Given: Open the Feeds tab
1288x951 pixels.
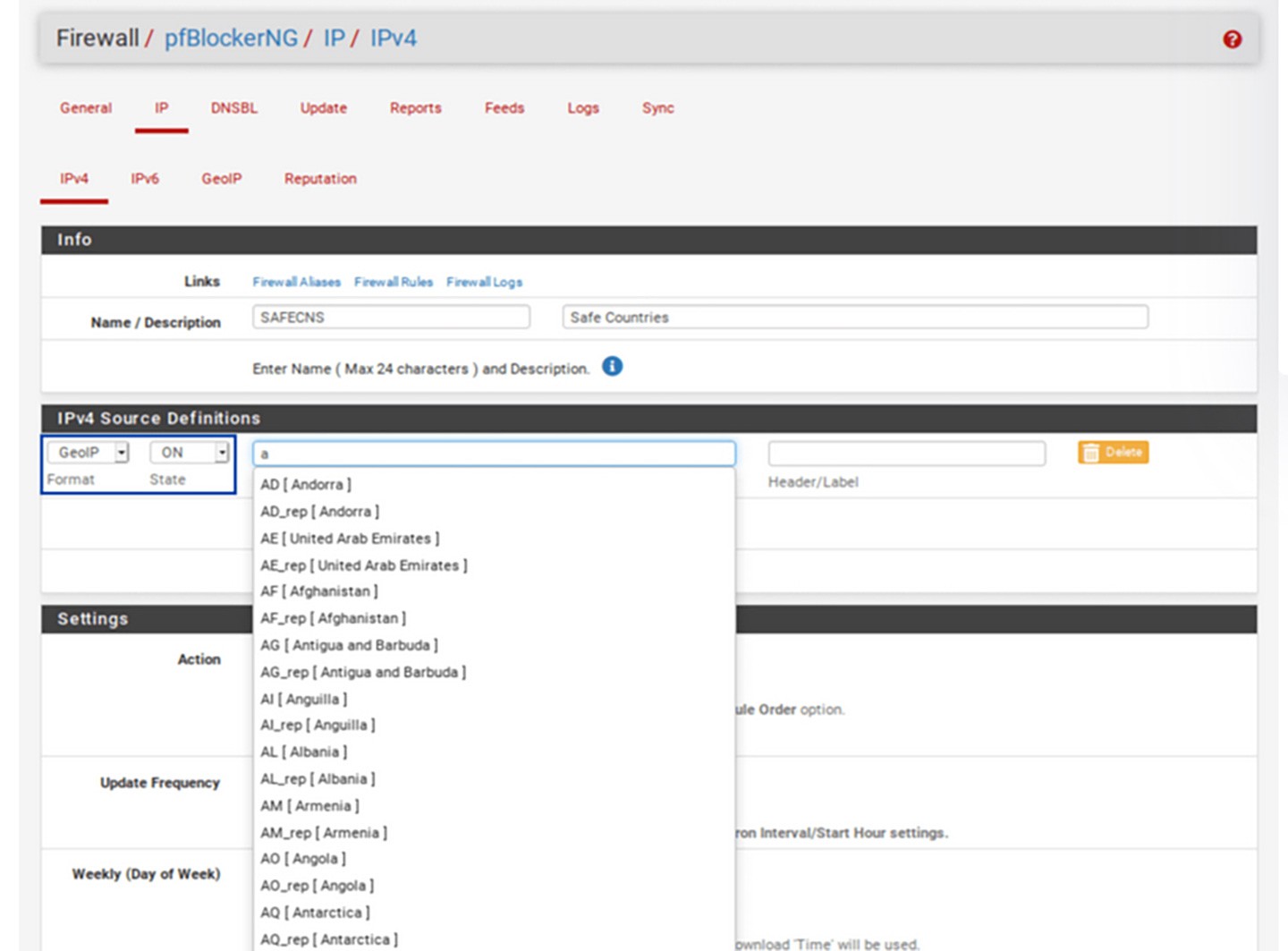Looking at the screenshot, I should [x=504, y=108].
